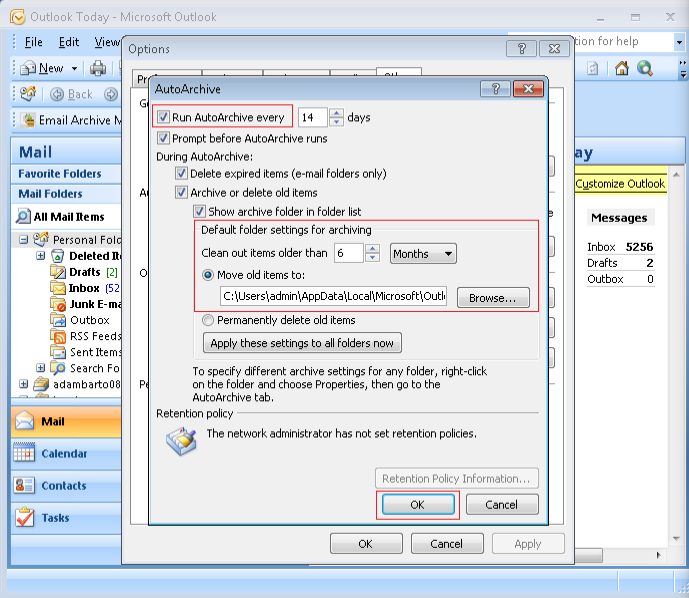This screenshot has height=598, width=689.
Task: Toggle Prompt before AutoArchive runs checkbox
Action: [x=163, y=138]
